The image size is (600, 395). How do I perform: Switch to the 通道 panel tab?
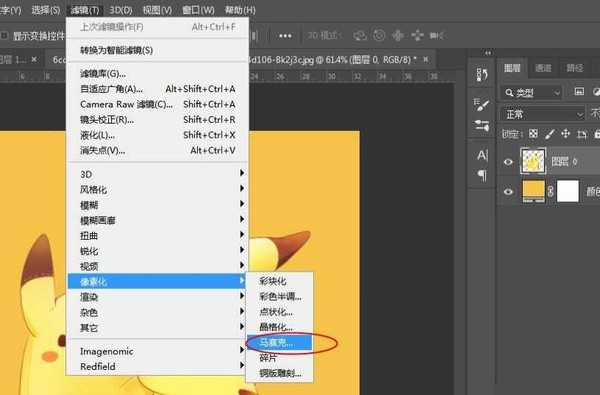(x=543, y=68)
